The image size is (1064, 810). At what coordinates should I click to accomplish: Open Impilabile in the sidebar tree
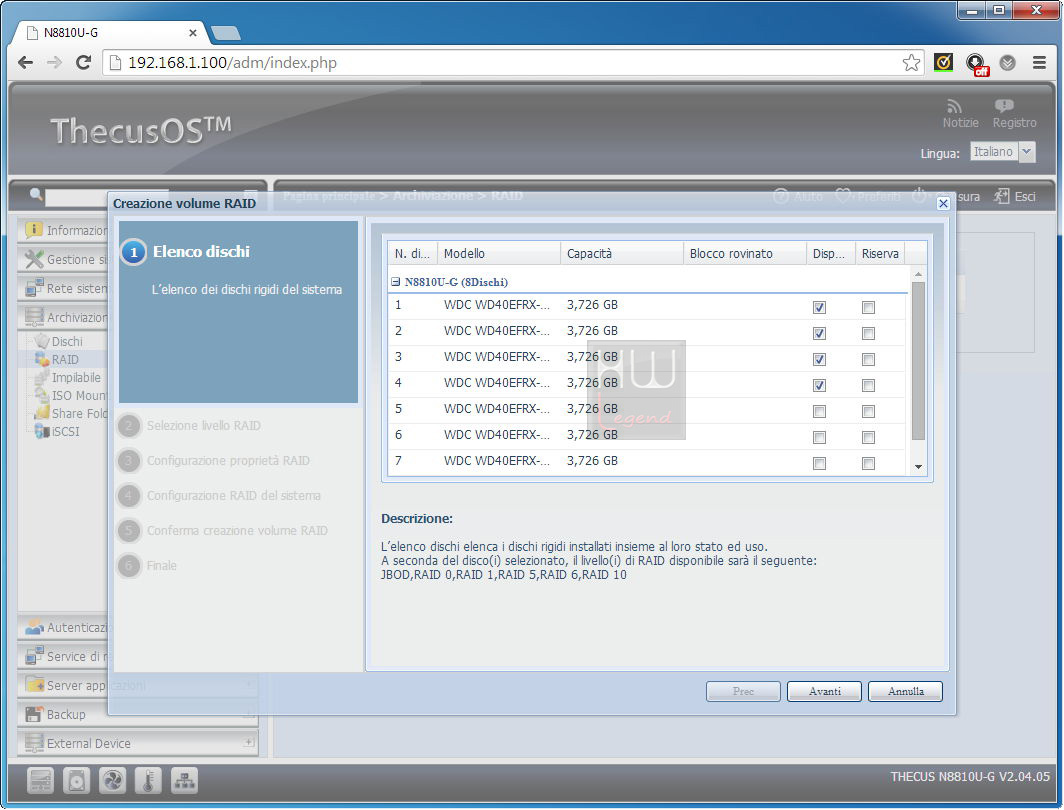[75, 377]
